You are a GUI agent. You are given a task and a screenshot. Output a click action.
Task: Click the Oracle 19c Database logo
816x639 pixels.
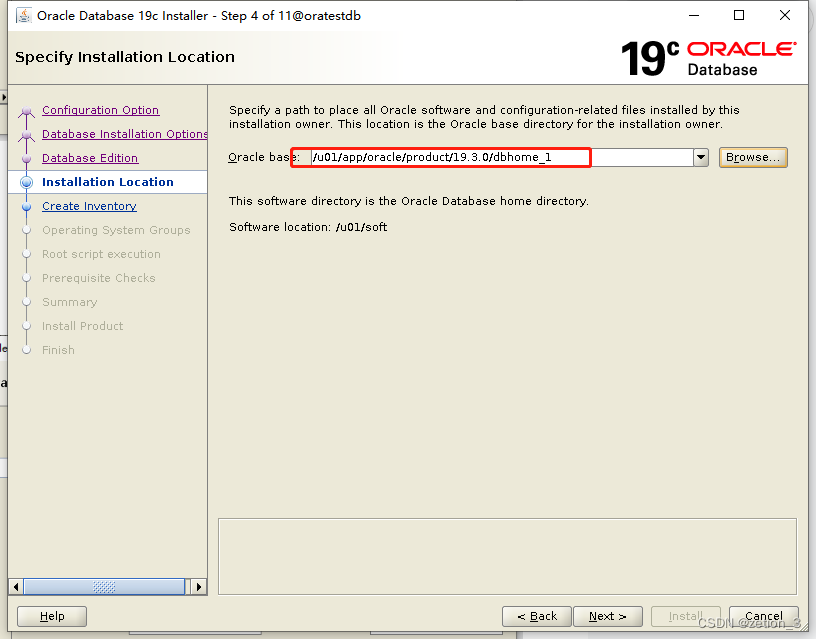[x=708, y=58]
